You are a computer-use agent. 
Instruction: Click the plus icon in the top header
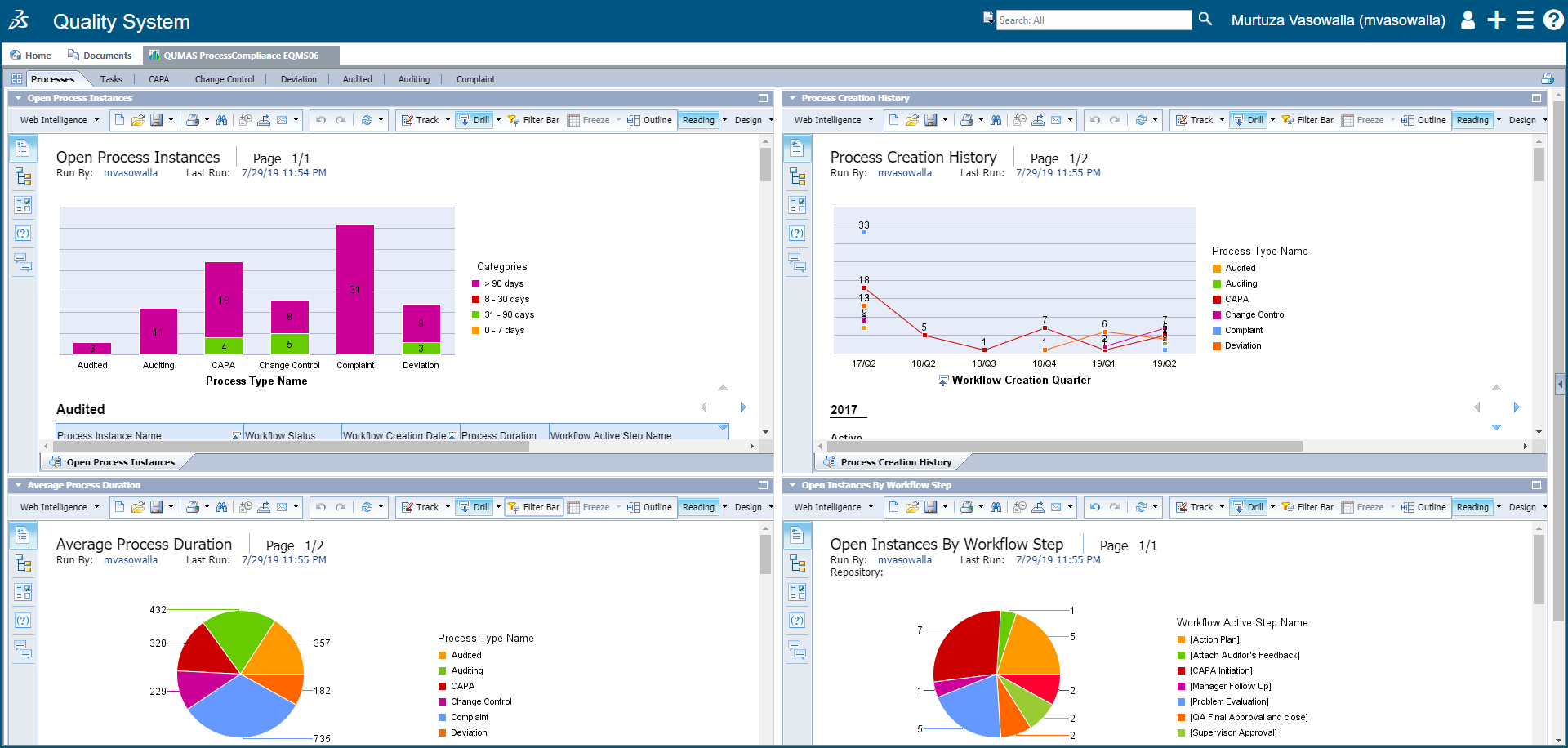click(1496, 20)
